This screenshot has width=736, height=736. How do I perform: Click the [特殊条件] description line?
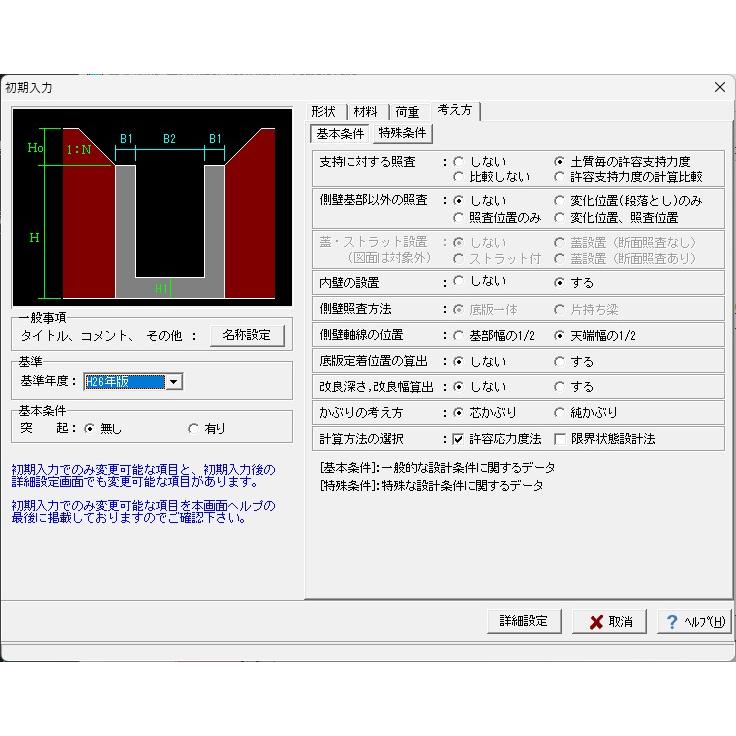point(431,485)
